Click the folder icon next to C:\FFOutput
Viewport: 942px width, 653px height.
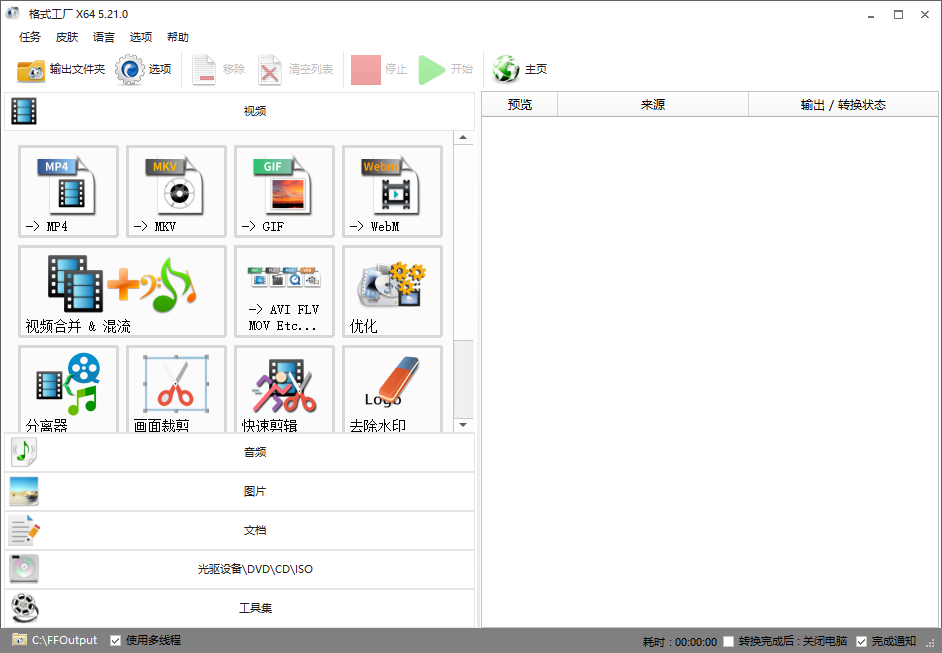point(19,640)
